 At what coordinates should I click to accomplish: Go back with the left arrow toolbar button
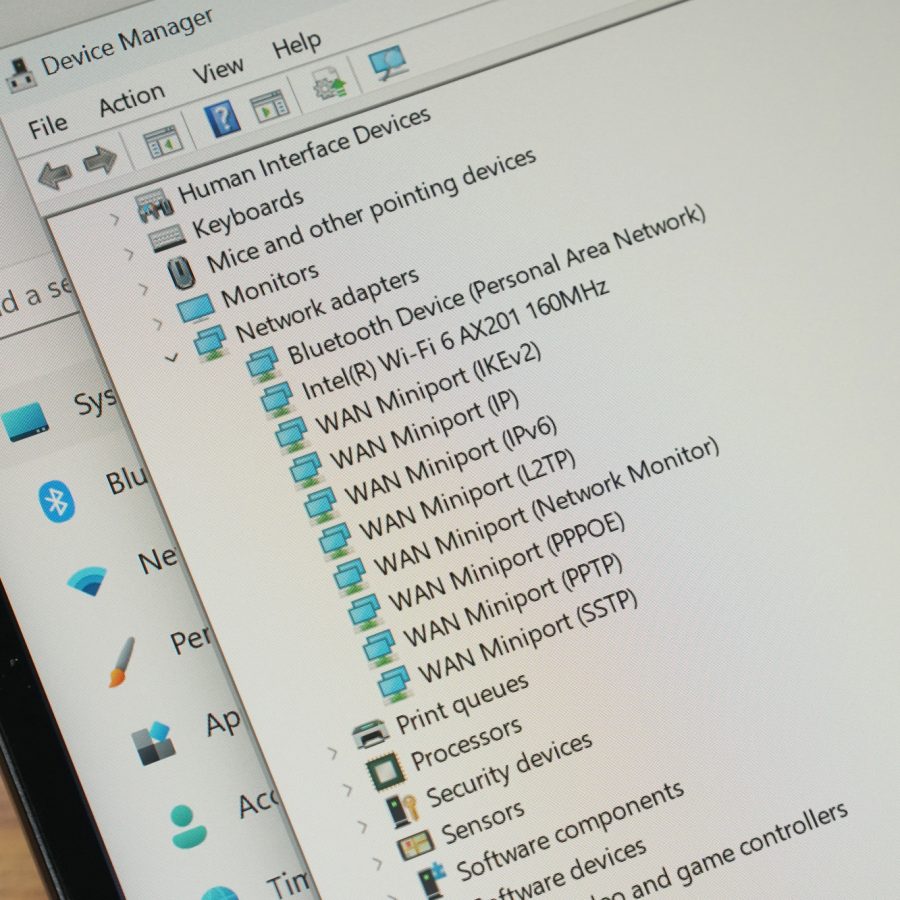coord(55,174)
